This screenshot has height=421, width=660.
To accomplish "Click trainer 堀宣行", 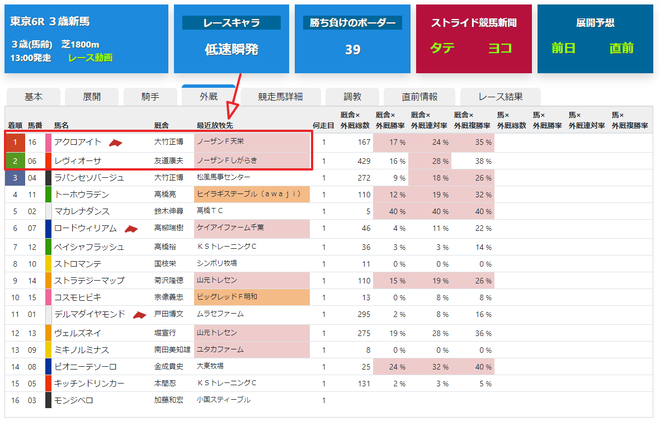I will tap(165, 333).
